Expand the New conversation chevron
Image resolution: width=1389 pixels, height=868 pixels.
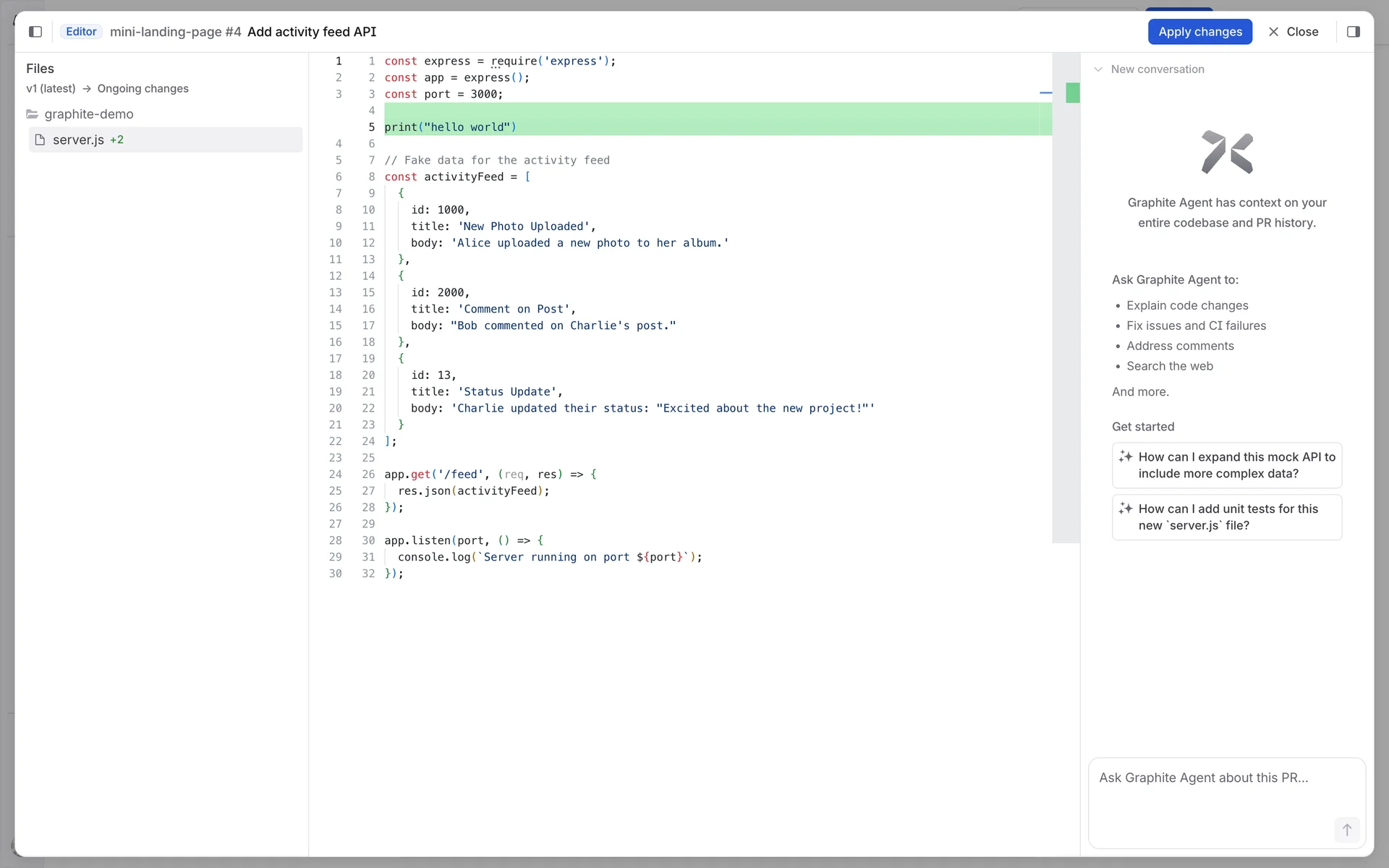(1098, 69)
